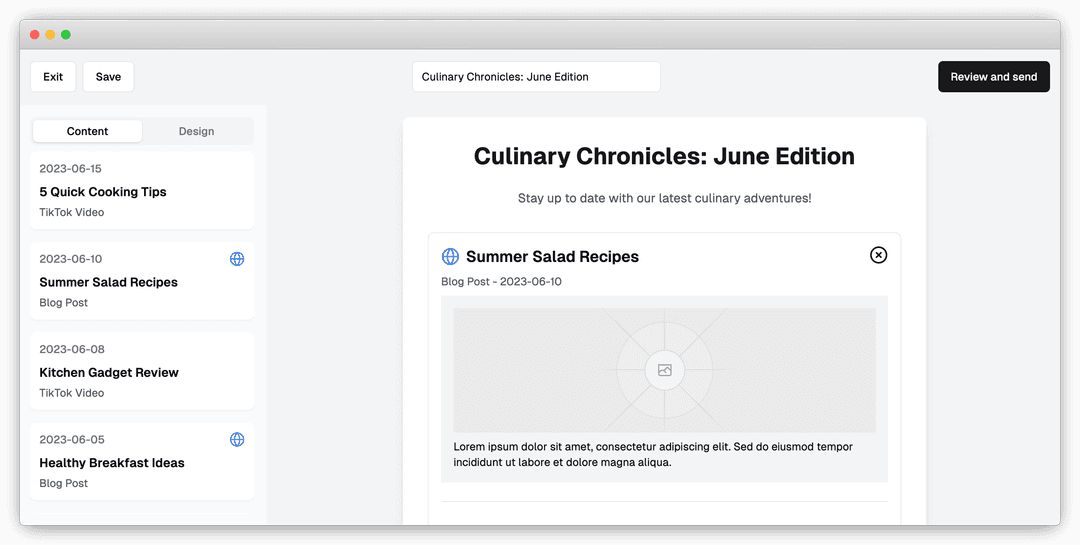The image size is (1080, 545).
Task: Click the newsletter subtitle text
Action: [664, 198]
